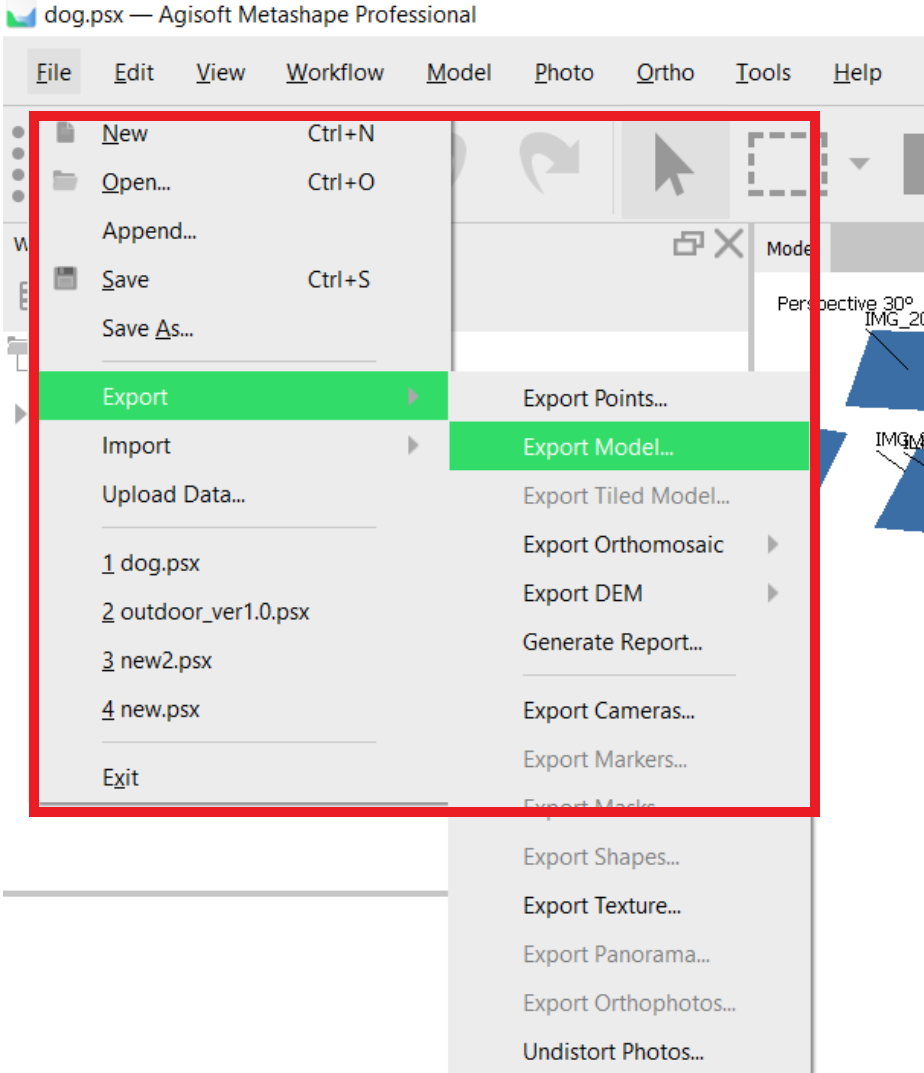
Task: Click Generate Report option
Action: click(612, 643)
